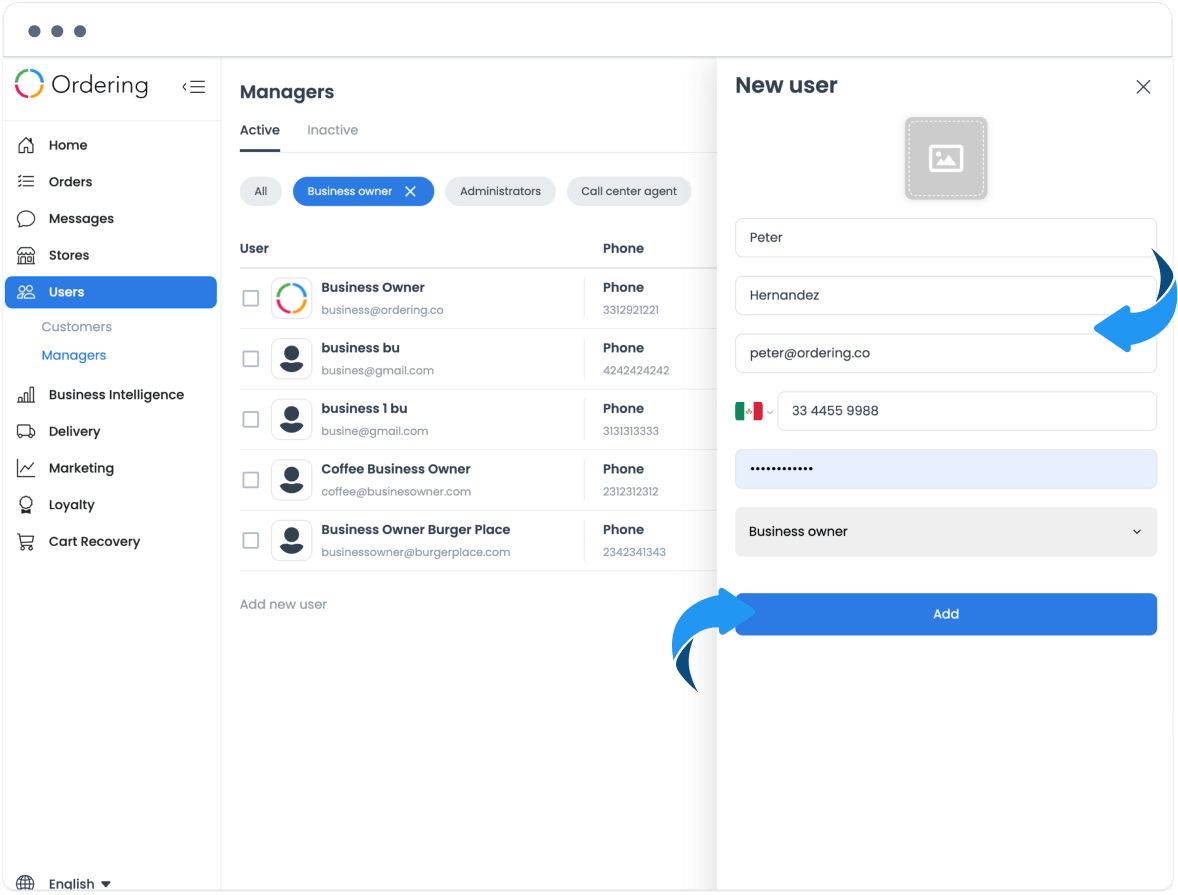Click email business@ordering.co

click(x=382, y=310)
